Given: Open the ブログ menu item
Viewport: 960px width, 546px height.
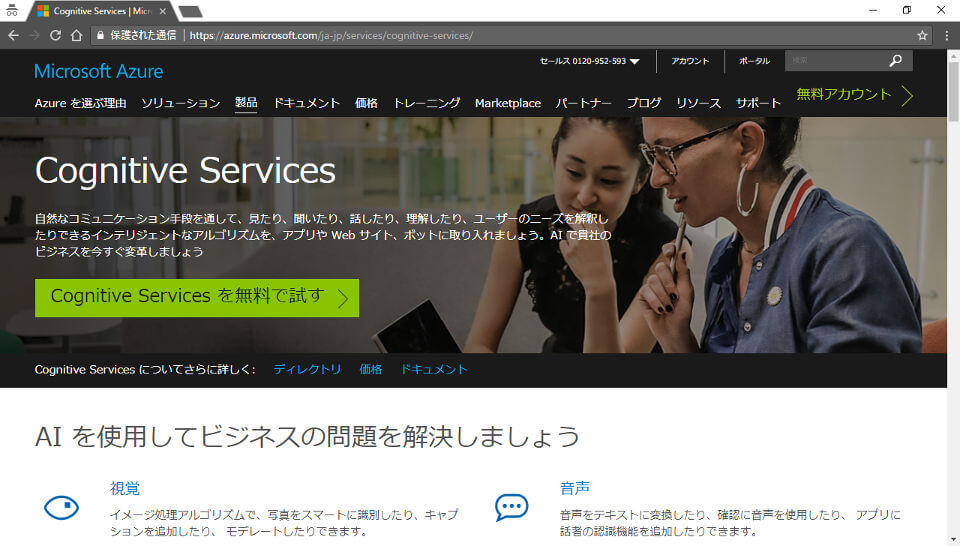Looking at the screenshot, I should 643,103.
